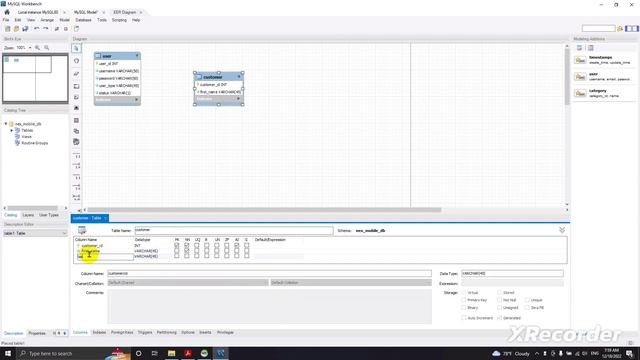Collapse the schema node in Catalog Tree
The width and height of the screenshot is (640, 360).
(6, 124)
